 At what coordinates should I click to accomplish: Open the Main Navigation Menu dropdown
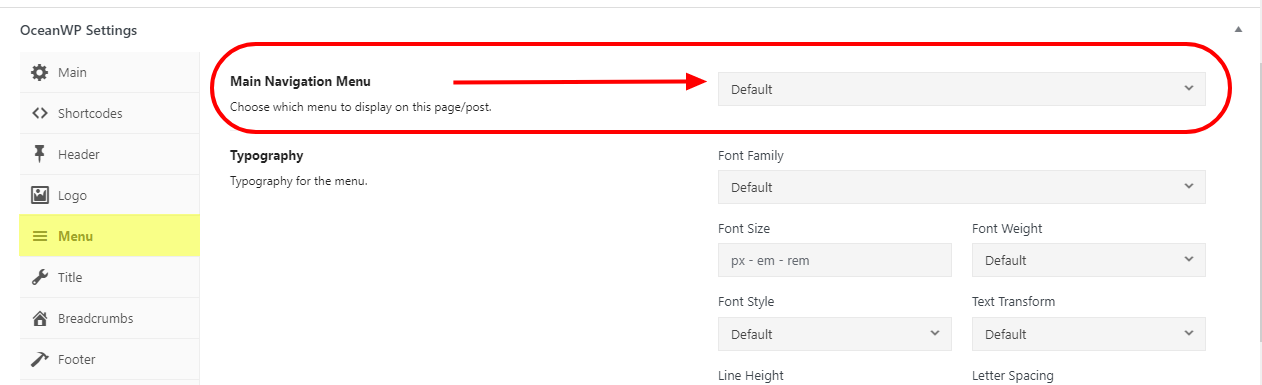coord(961,89)
